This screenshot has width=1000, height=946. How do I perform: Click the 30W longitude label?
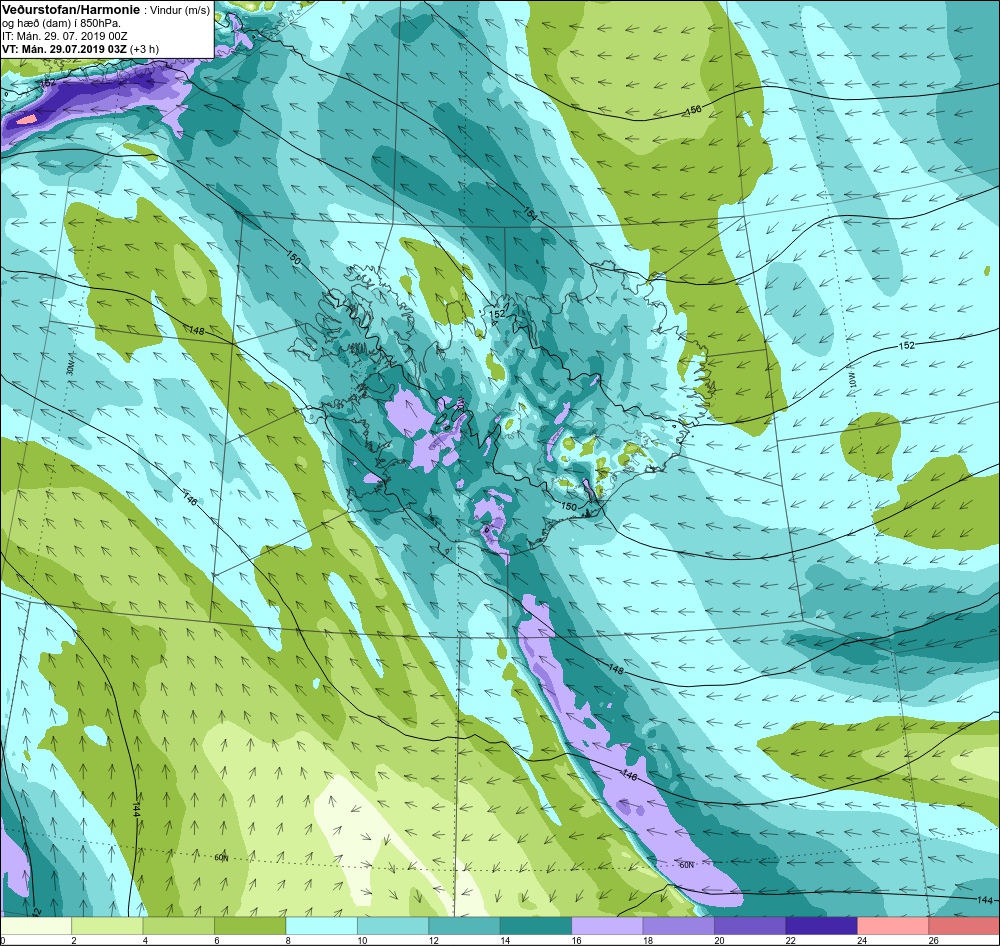[x=70, y=369]
